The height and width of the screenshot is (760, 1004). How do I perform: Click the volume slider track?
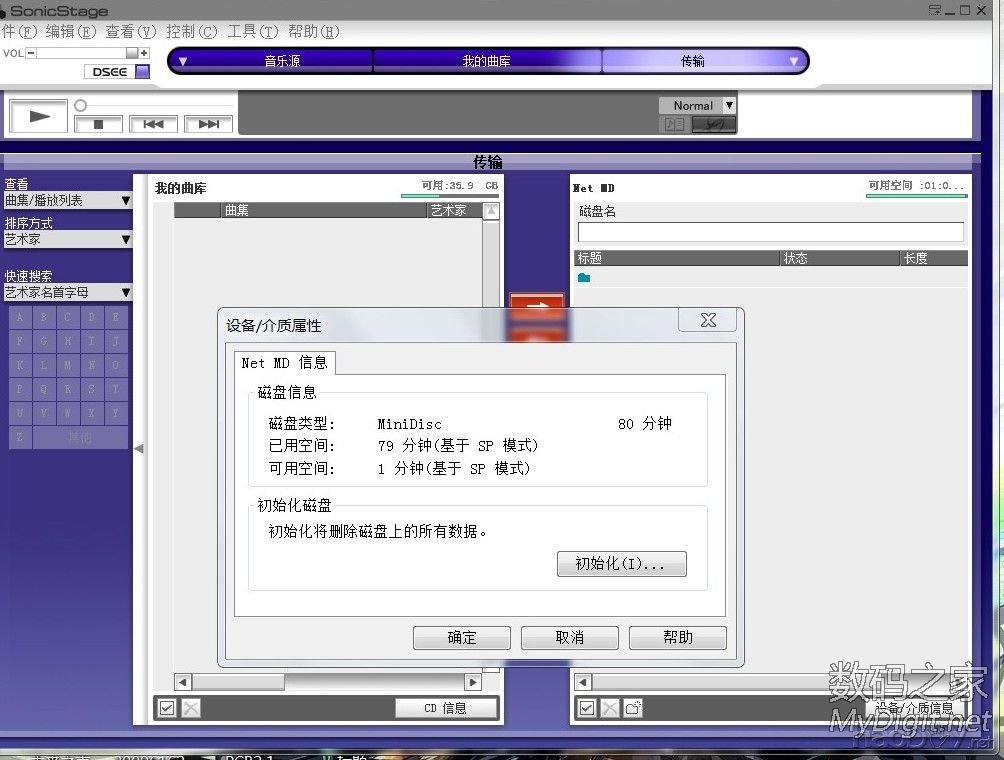pyautogui.click(x=85, y=53)
